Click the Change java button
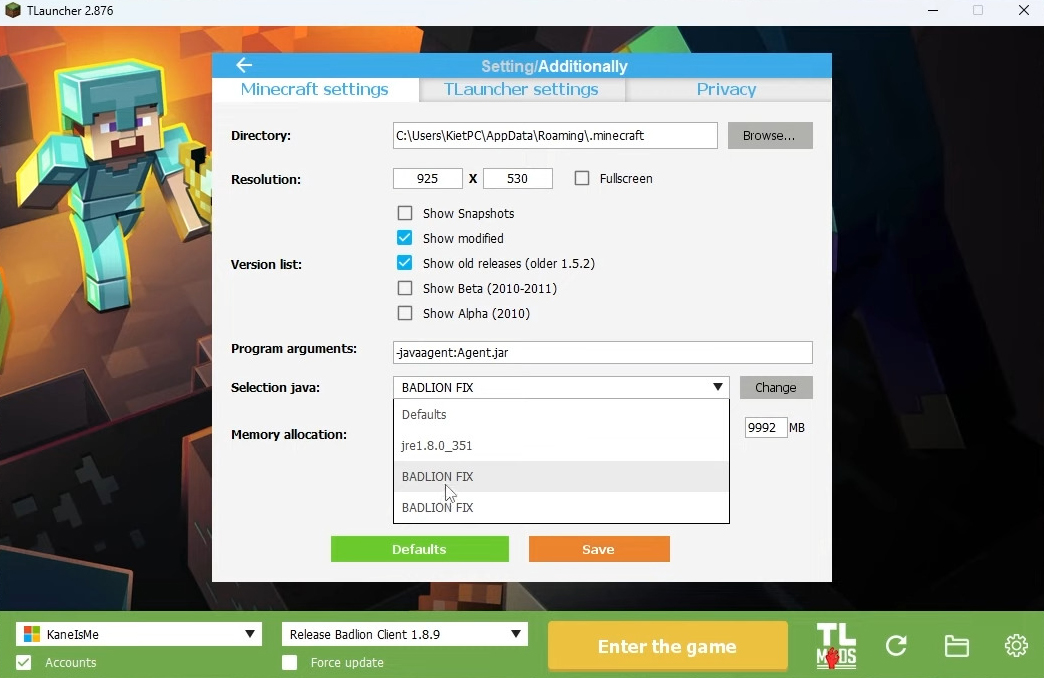Image resolution: width=1044 pixels, height=678 pixels. tap(776, 387)
